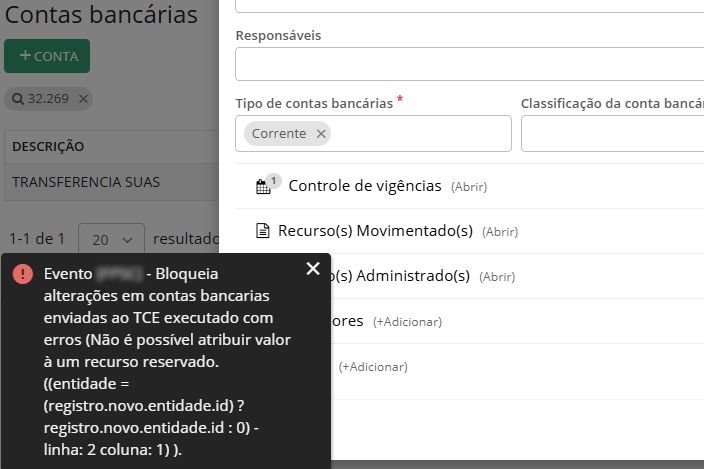Open the 20 results-per-page dropdown
The width and height of the screenshot is (704, 469).
111,240
